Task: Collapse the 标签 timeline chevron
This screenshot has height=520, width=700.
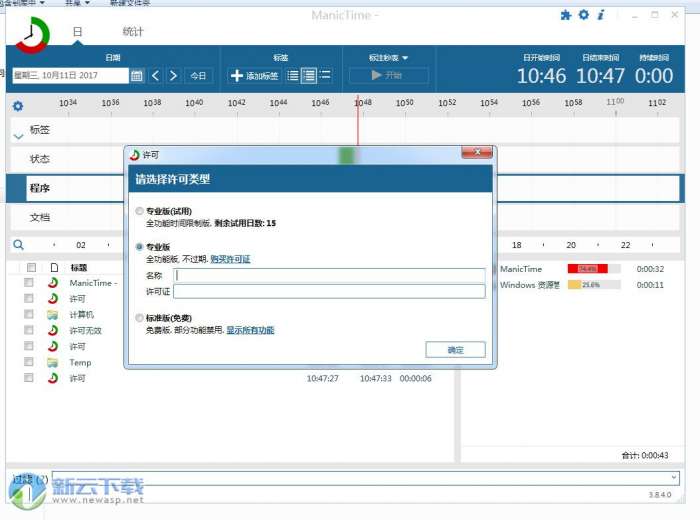Action: pos(18,136)
